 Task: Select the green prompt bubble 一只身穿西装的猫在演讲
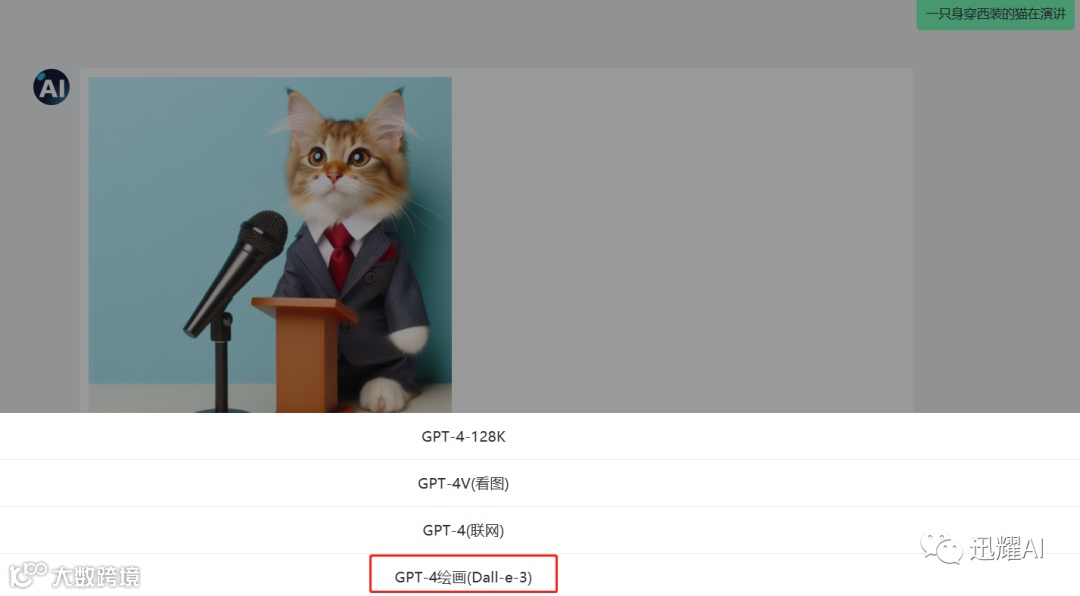click(x=995, y=14)
